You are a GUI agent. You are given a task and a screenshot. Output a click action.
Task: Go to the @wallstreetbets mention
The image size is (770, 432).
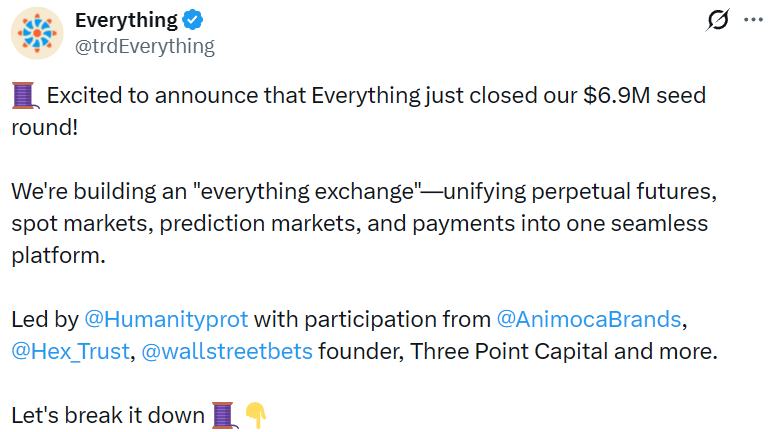point(226,351)
